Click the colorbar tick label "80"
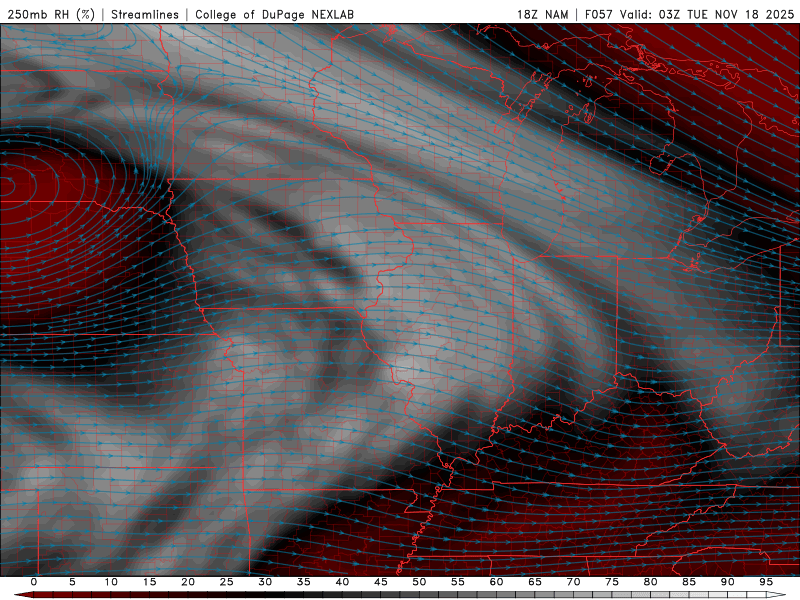Viewport: 800px width, 600px height. [x=650, y=582]
